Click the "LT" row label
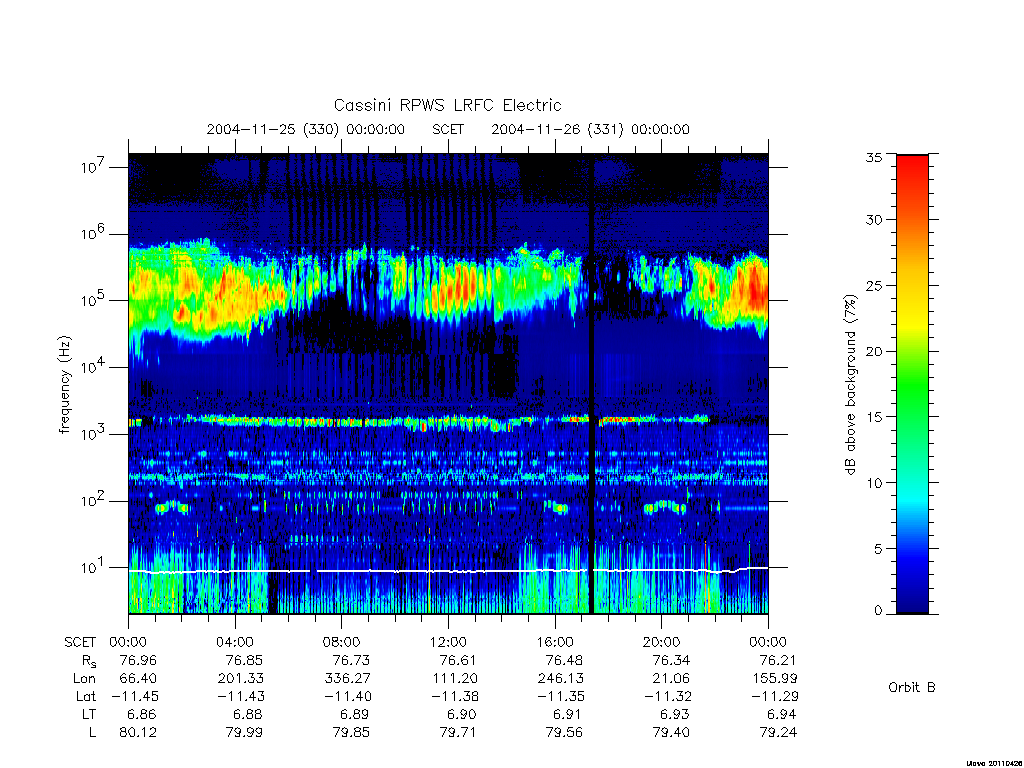The height and width of the screenshot is (768, 1024). pos(89,714)
